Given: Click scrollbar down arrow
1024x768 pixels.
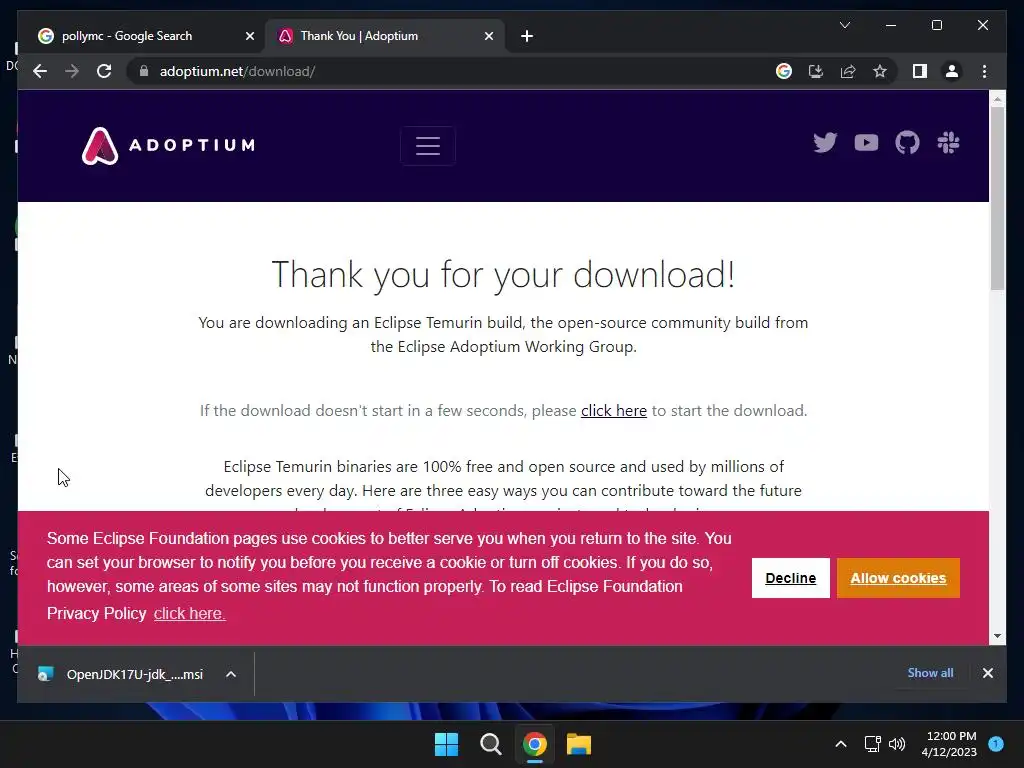Looking at the screenshot, I should (x=997, y=635).
